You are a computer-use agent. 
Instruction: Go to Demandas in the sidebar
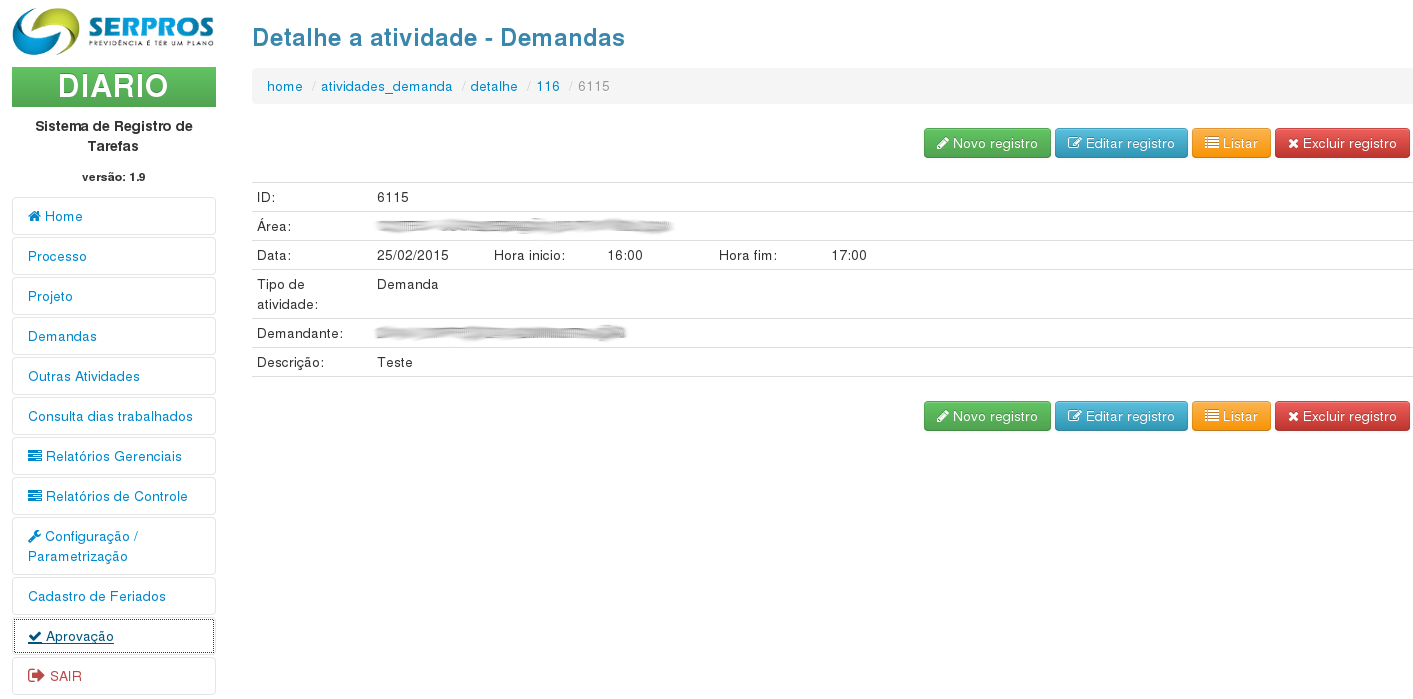[x=62, y=336]
